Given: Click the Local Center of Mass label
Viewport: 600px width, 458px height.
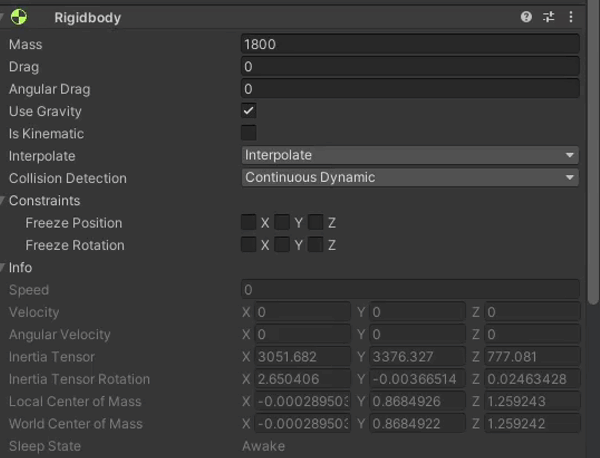Looking at the screenshot, I should coord(75,401).
